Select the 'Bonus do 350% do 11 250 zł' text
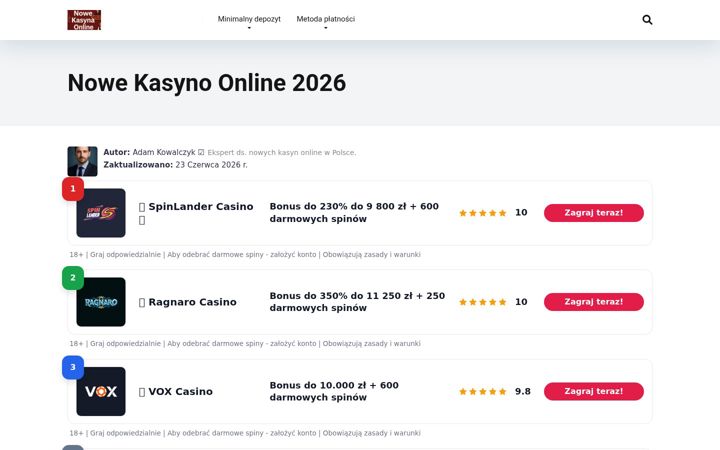Image resolution: width=720 pixels, height=450 pixels. pyautogui.click(x=341, y=296)
